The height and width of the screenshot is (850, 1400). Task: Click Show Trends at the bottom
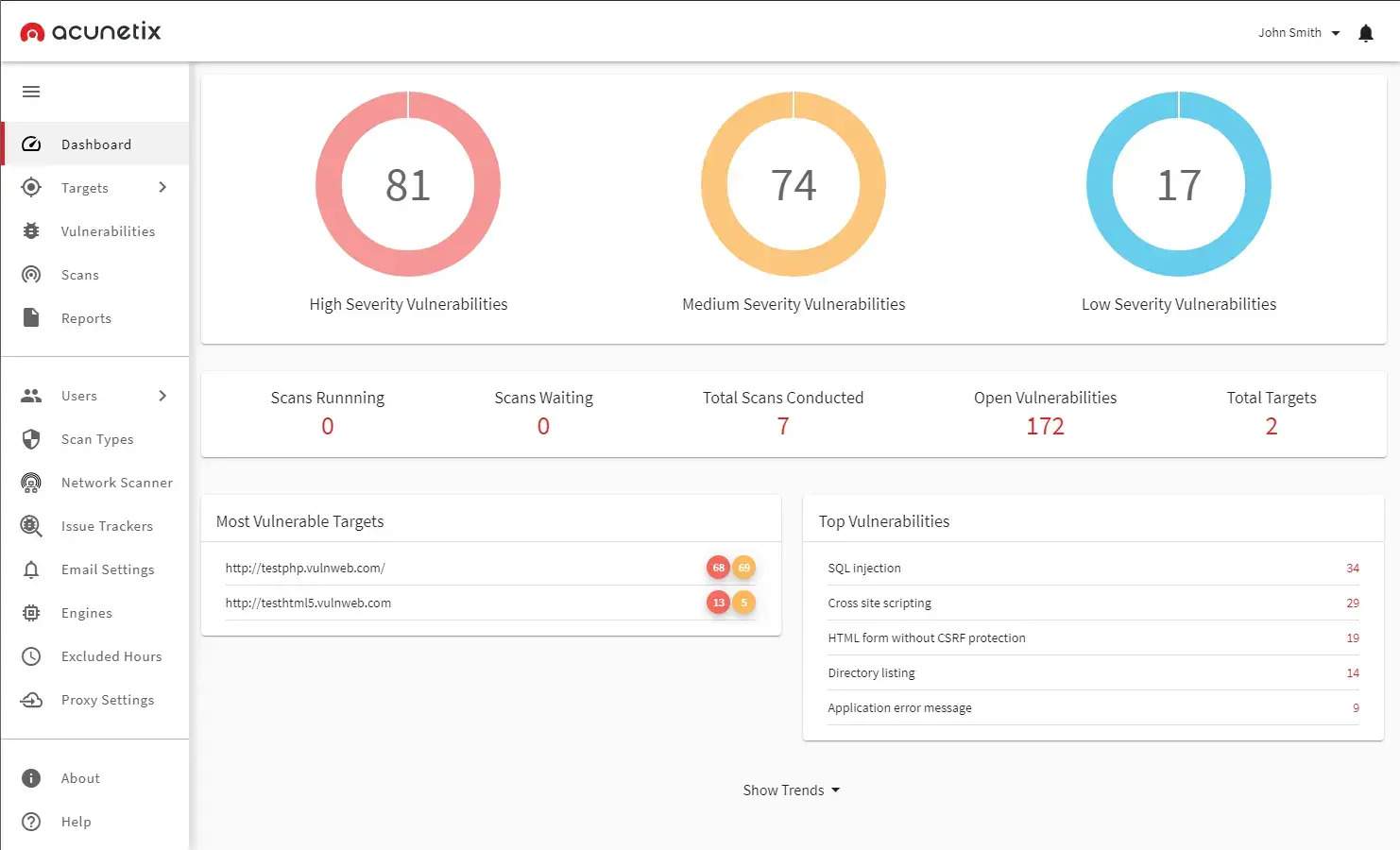(791, 790)
